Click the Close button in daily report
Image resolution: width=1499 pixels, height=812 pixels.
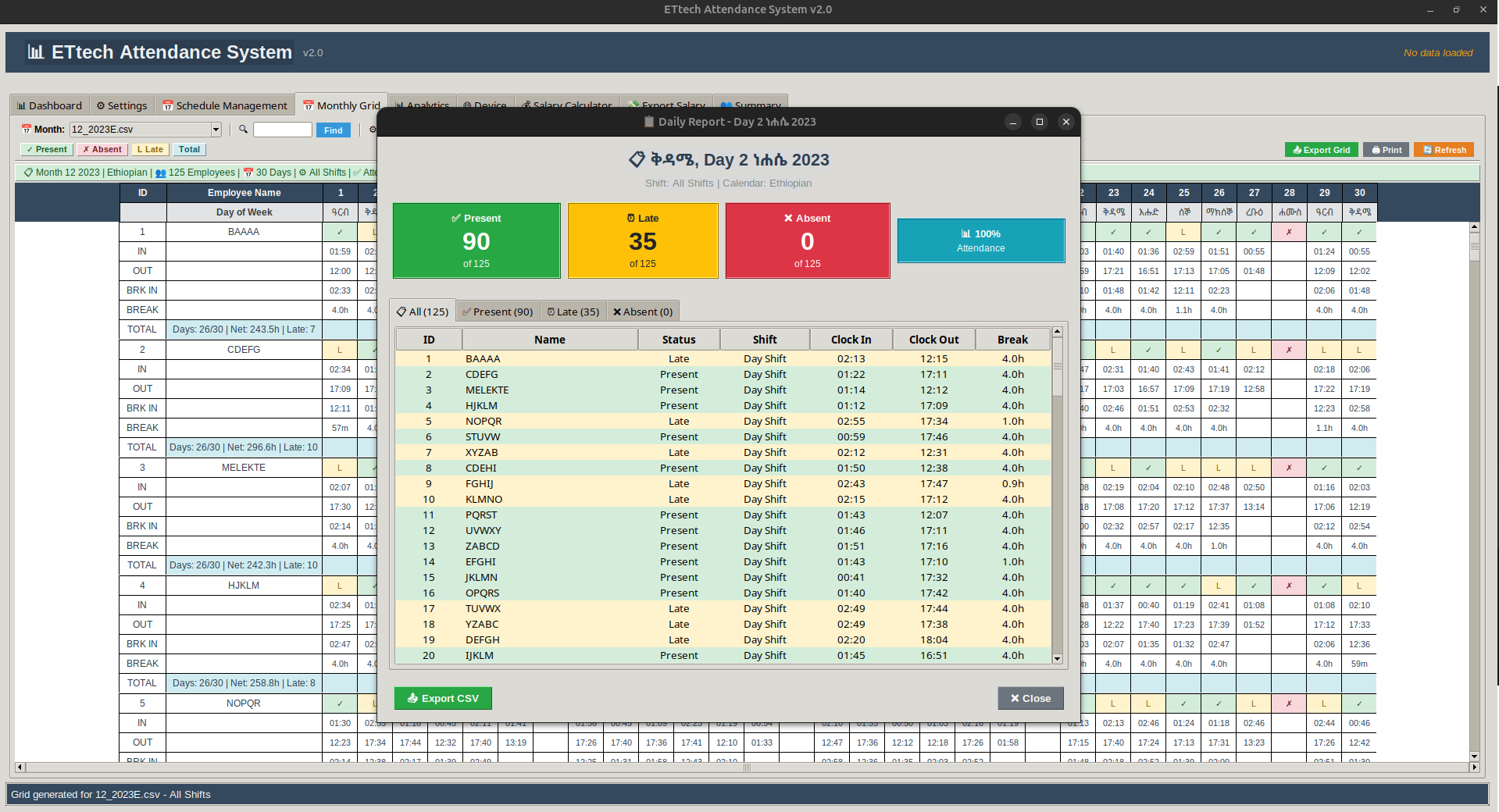(x=1030, y=698)
